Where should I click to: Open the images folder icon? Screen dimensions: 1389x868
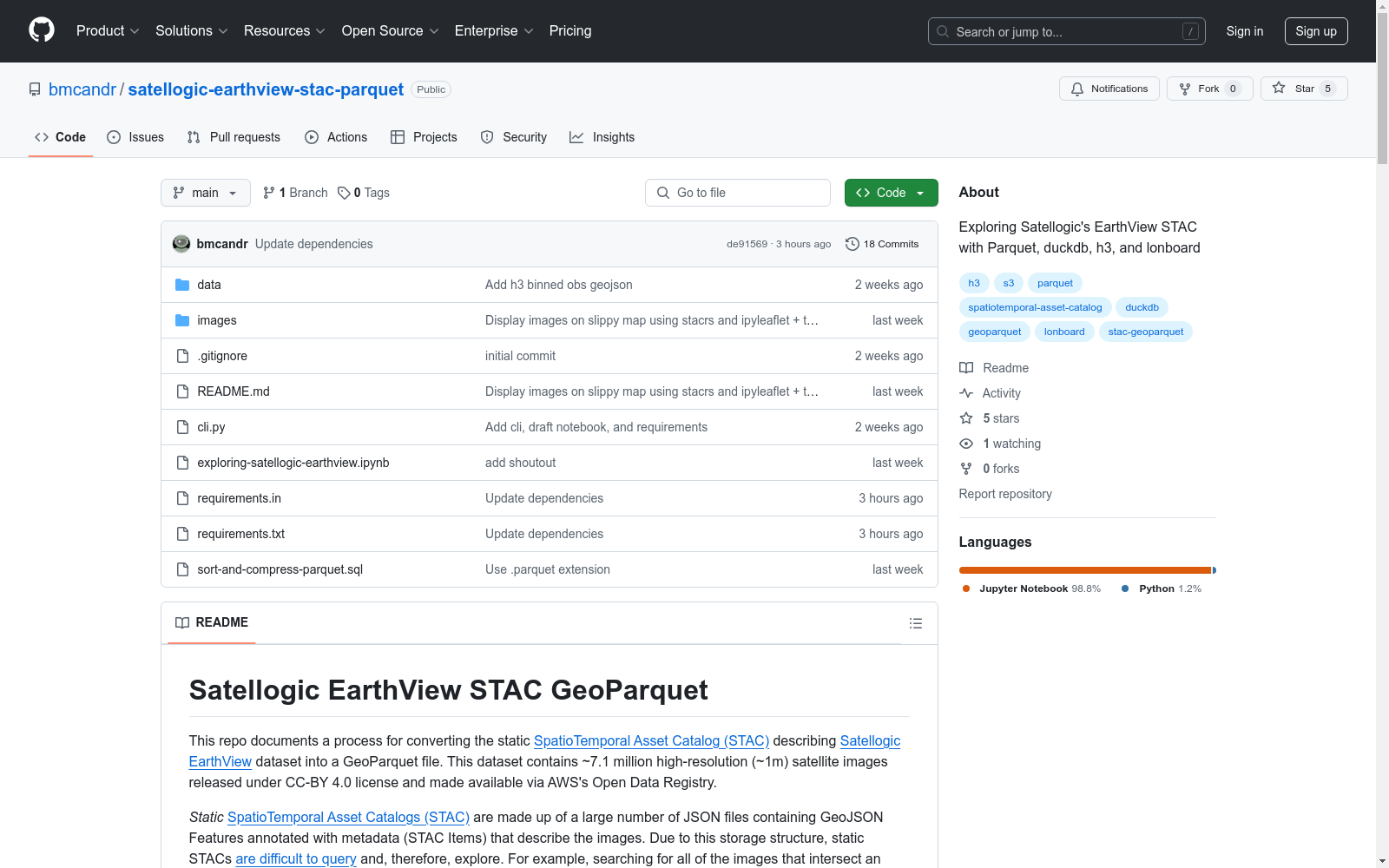(182, 320)
